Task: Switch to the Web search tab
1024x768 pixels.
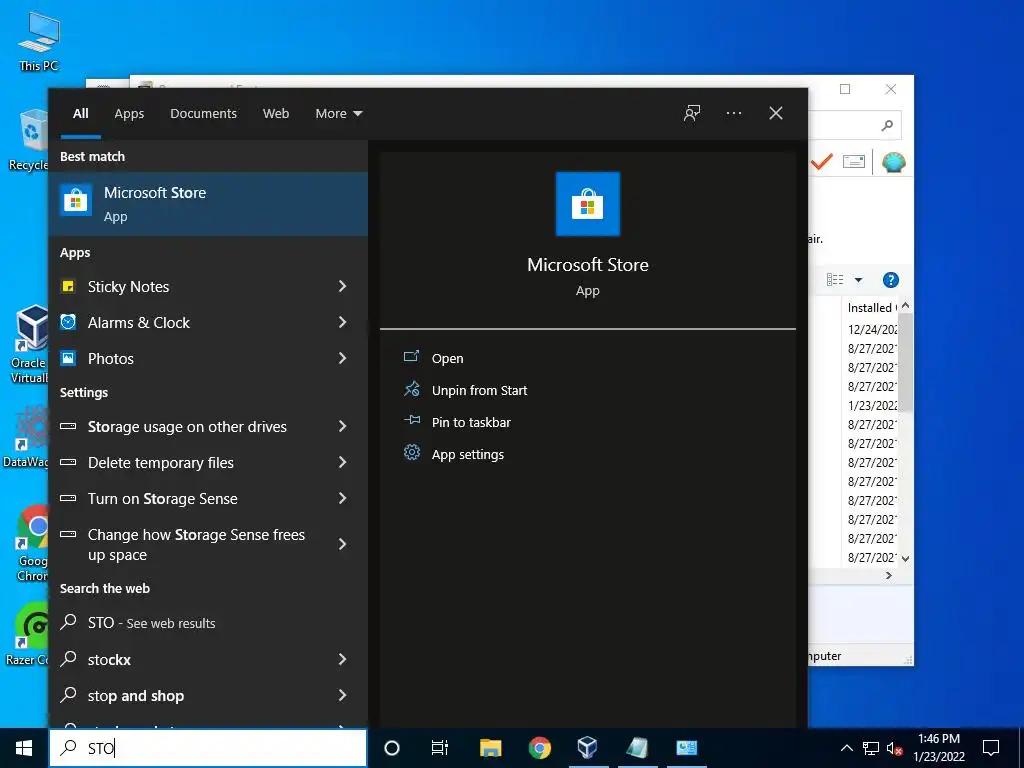Action: pyautogui.click(x=276, y=113)
